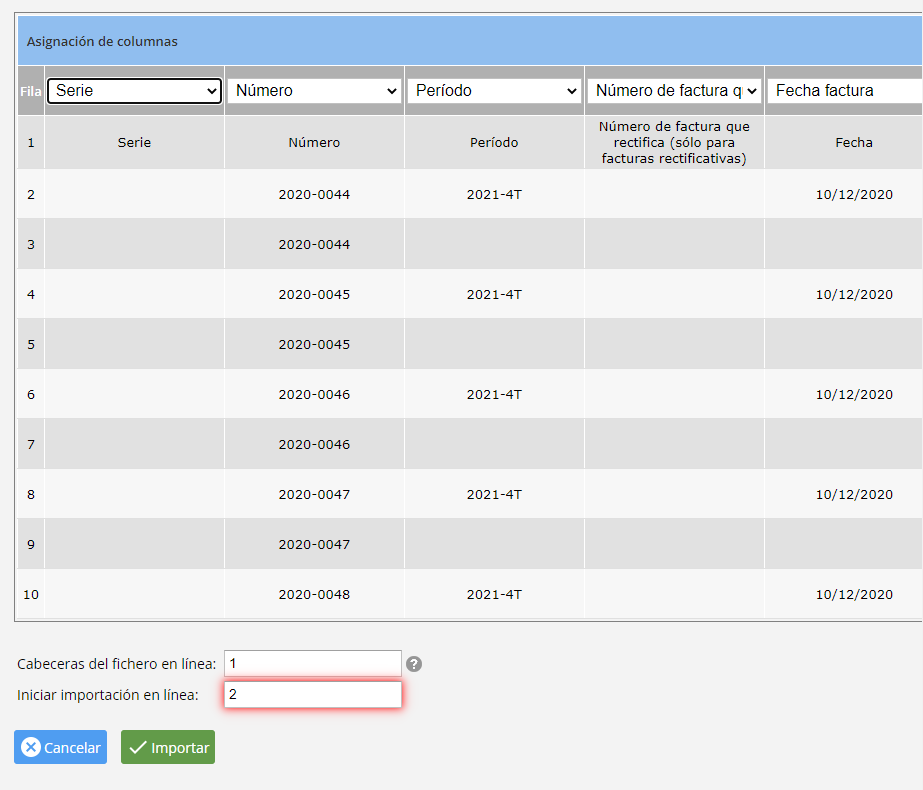
Task: Select 2020-0045 in row 4
Action: tap(314, 294)
